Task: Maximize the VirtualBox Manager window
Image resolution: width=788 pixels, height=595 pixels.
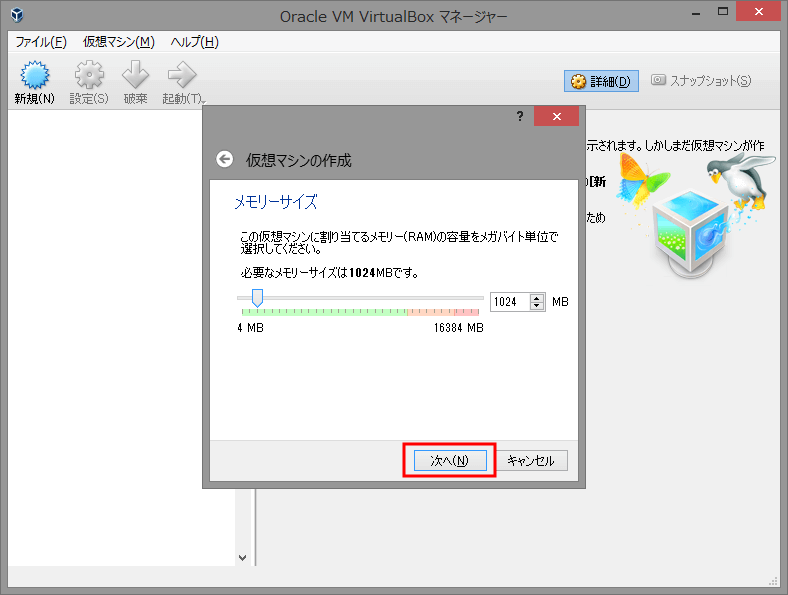Action: point(723,12)
